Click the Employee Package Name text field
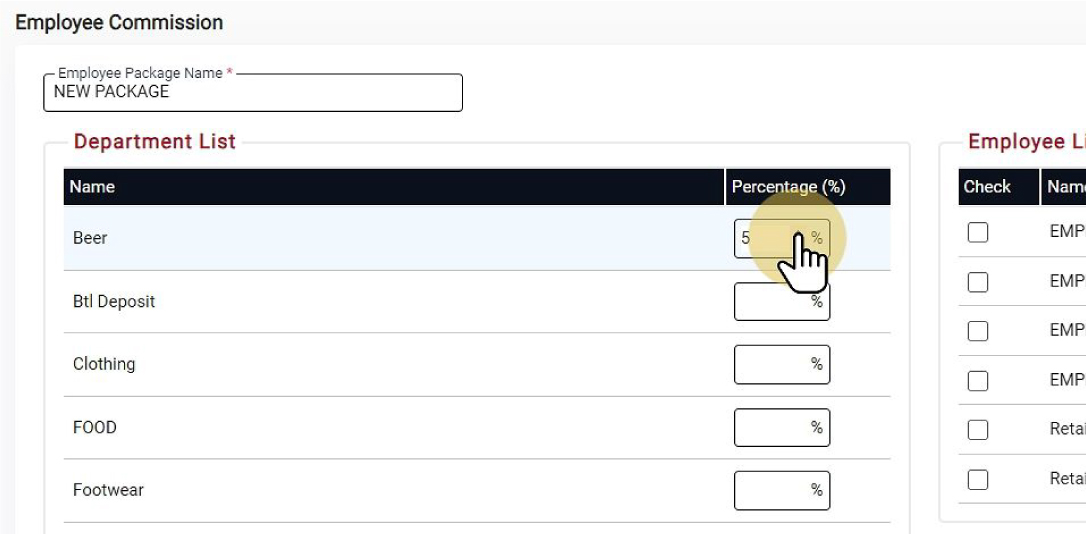 point(252,92)
